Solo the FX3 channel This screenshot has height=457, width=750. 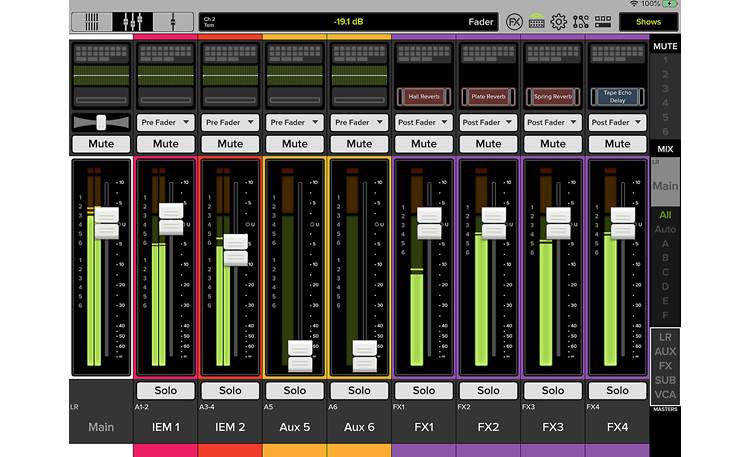click(553, 390)
